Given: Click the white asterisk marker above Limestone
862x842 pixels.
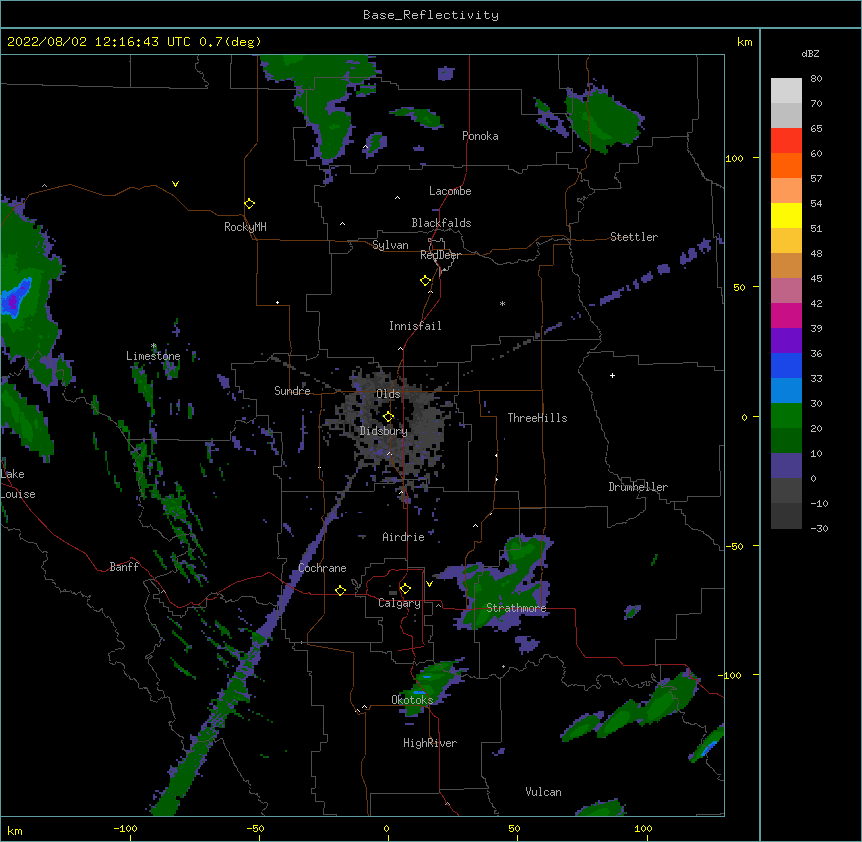Looking at the screenshot, I should 154,346.
